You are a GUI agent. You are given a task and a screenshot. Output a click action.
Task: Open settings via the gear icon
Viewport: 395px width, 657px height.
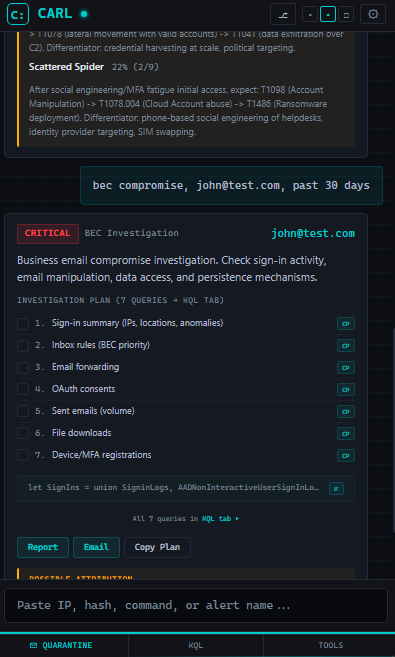373,14
